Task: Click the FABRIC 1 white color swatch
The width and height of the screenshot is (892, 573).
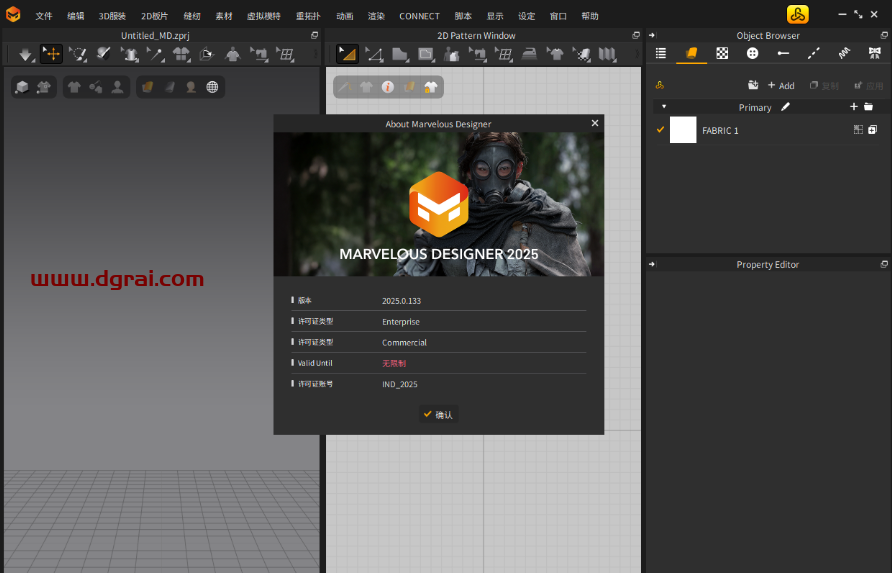Action: 683,130
